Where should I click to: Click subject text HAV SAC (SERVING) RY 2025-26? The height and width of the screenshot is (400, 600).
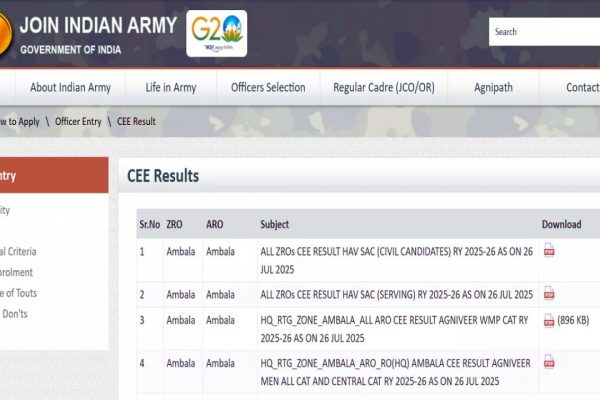pyautogui.click(x=396, y=294)
